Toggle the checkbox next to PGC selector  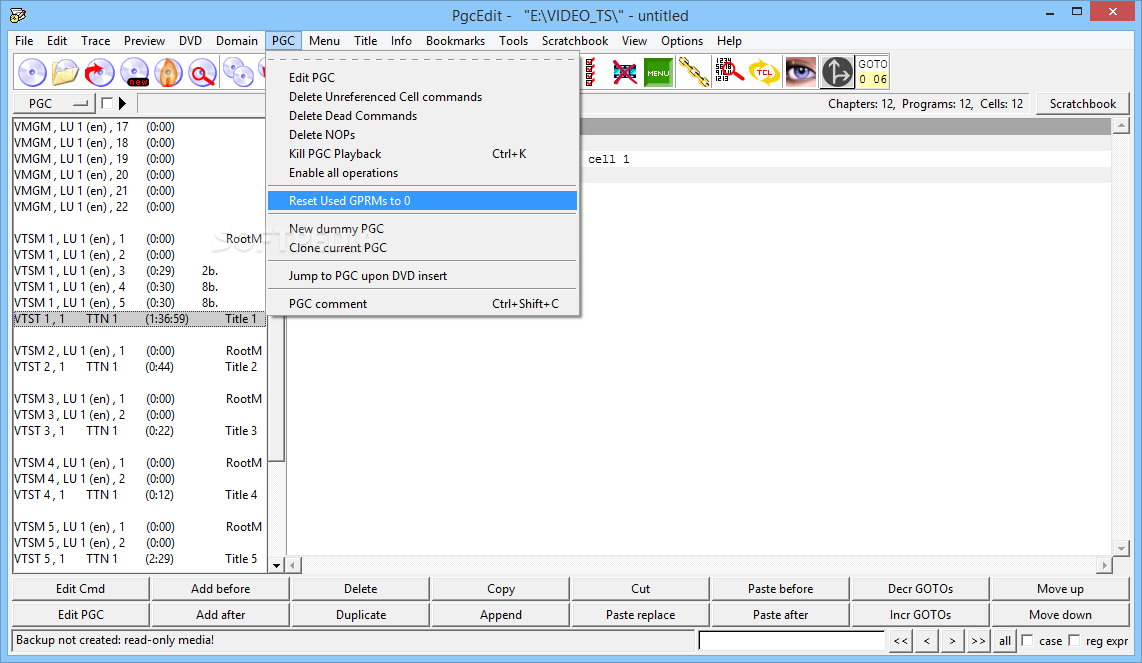tap(106, 103)
